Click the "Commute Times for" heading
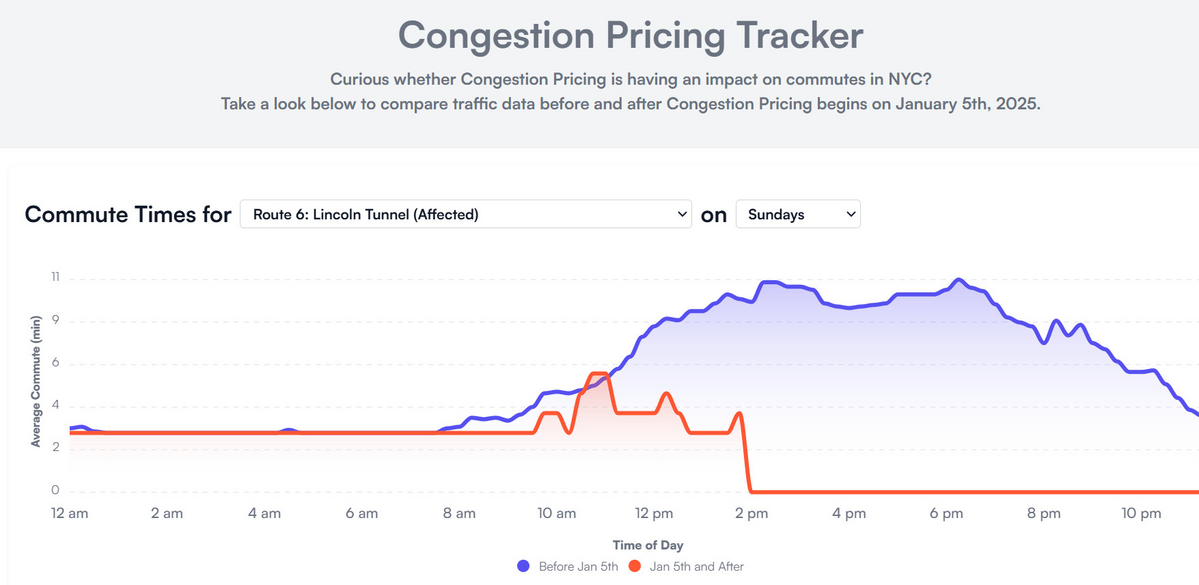The width and height of the screenshot is (1199, 585). point(128,214)
